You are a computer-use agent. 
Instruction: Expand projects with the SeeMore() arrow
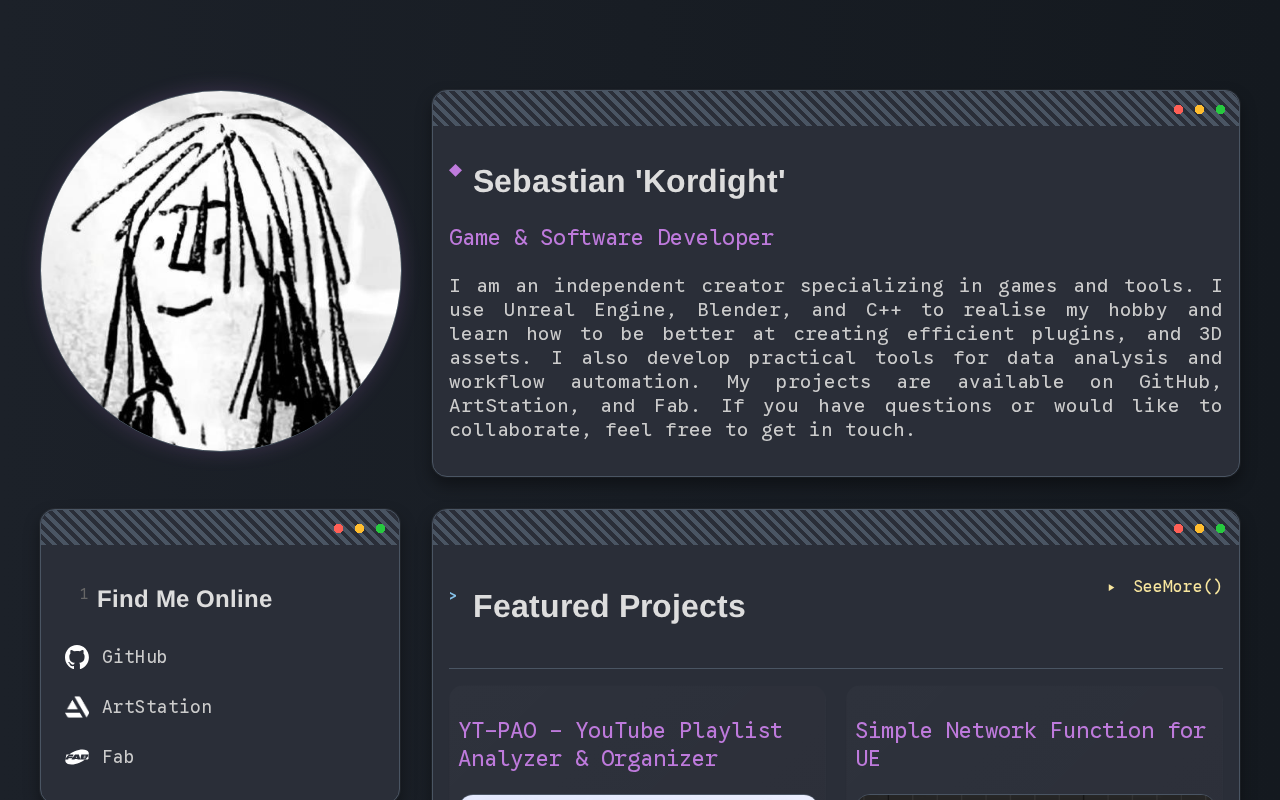(1111, 587)
